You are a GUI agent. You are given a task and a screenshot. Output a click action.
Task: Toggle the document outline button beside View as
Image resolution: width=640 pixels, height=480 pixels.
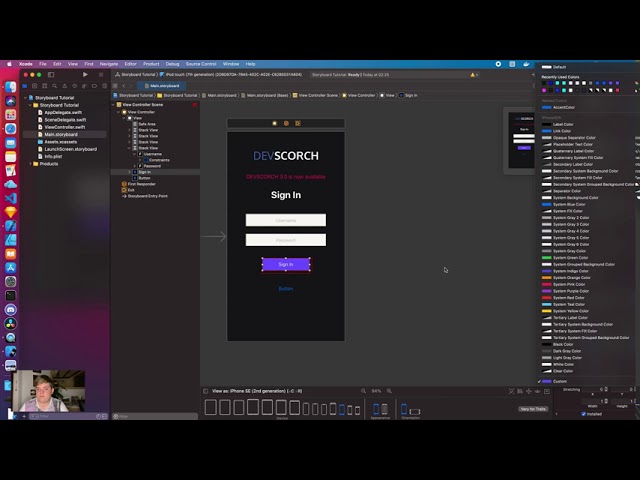(206, 391)
